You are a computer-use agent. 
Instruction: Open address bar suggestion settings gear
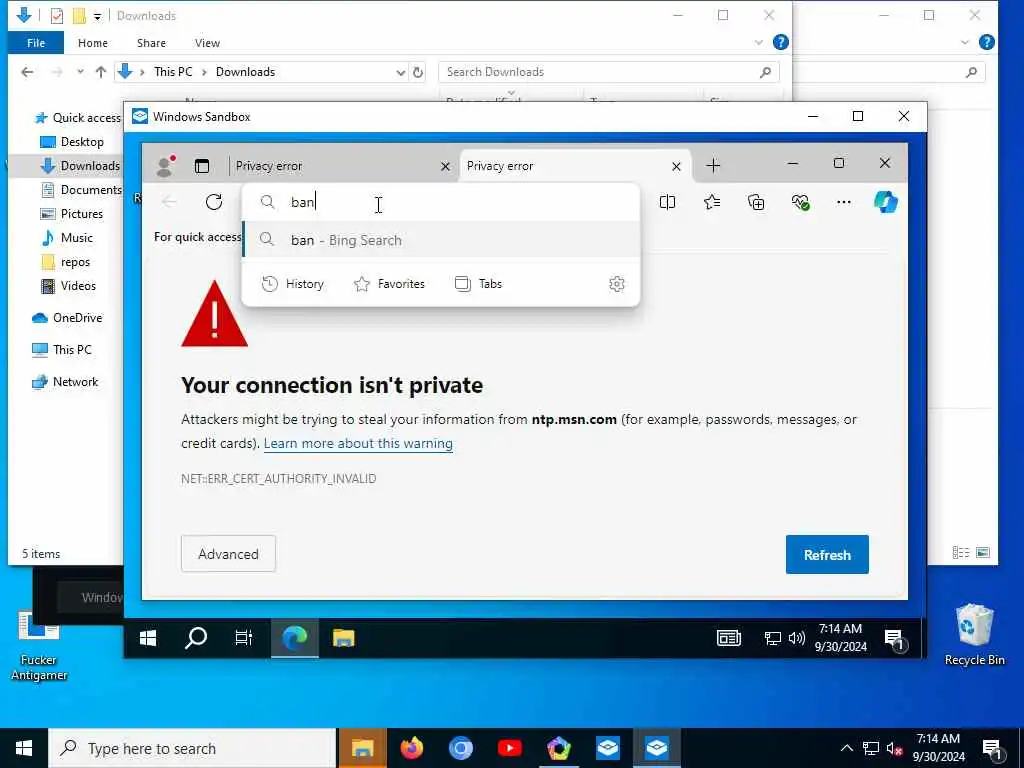616,283
